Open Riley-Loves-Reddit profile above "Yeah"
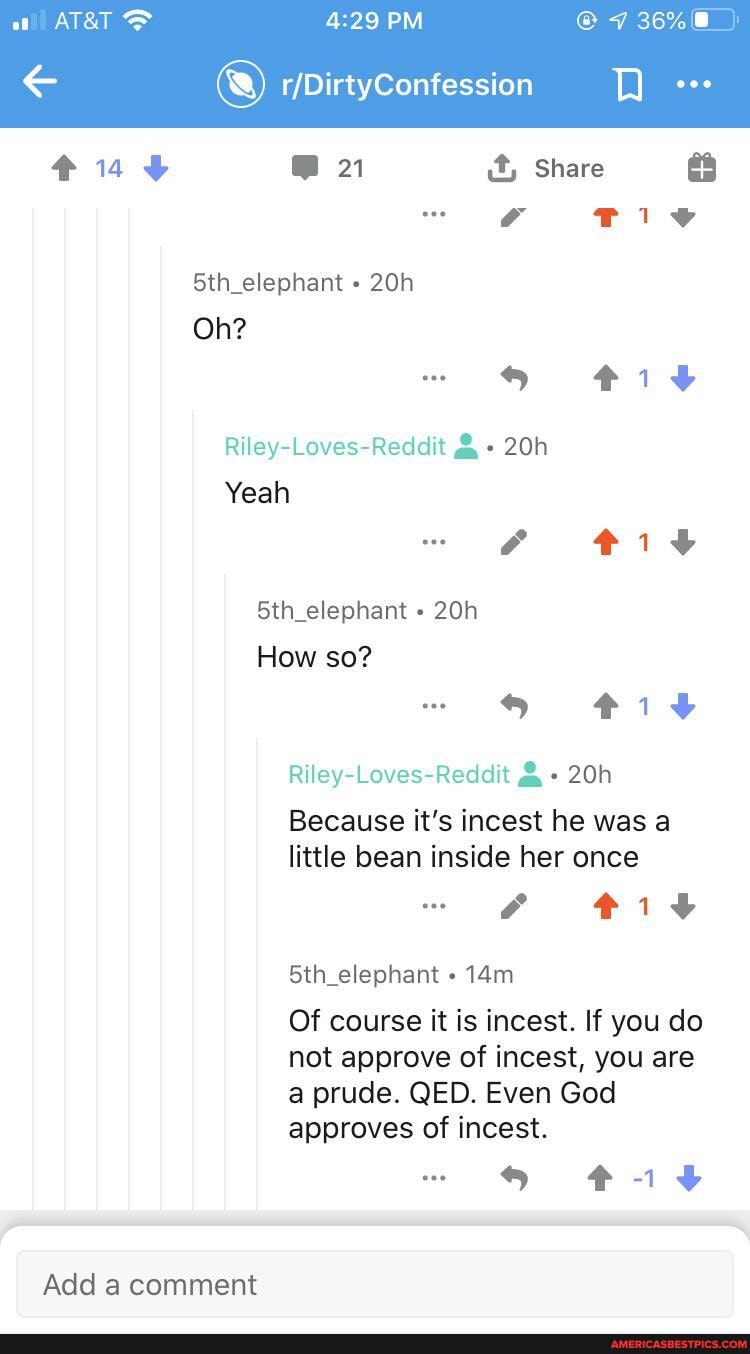Screen dimensions: 750x1354 tap(335, 446)
